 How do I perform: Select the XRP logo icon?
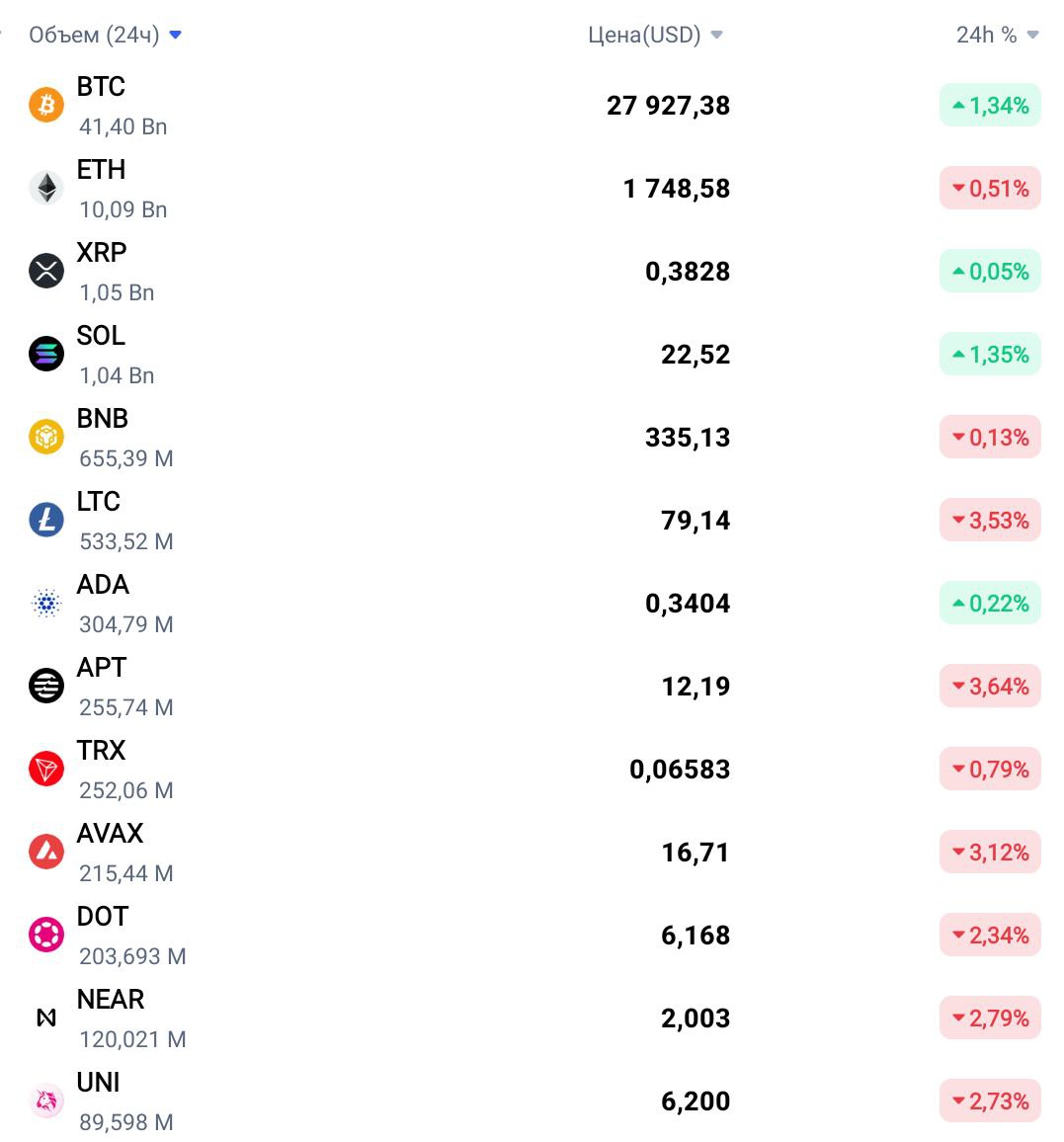coord(45,271)
